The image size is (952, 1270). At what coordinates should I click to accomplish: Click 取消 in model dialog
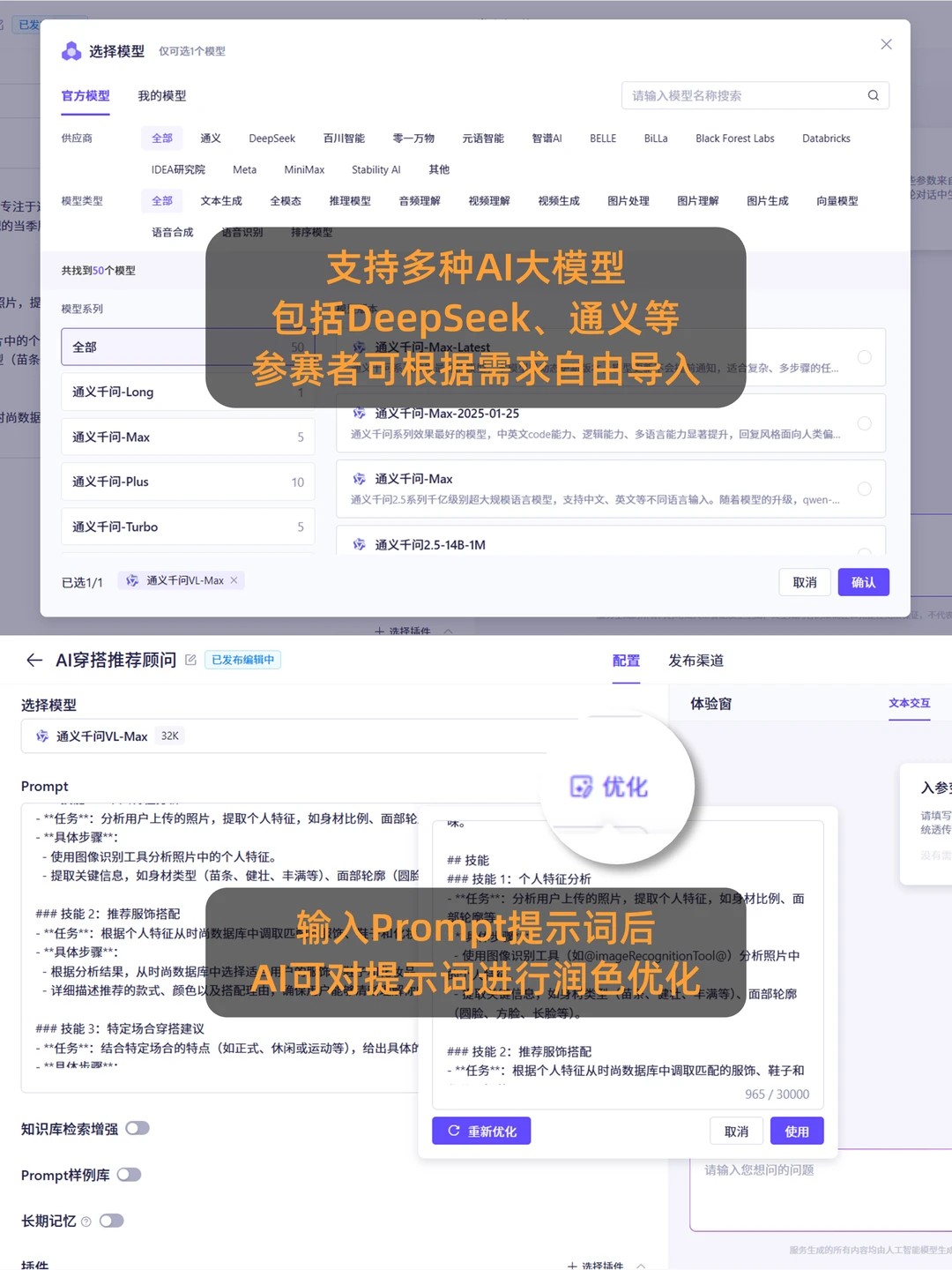[805, 582]
